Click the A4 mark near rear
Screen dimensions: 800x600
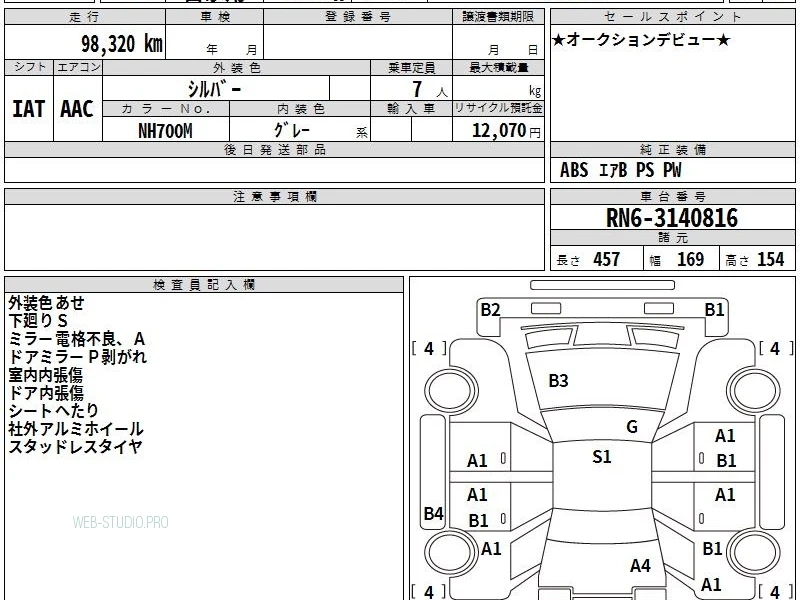pos(640,566)
